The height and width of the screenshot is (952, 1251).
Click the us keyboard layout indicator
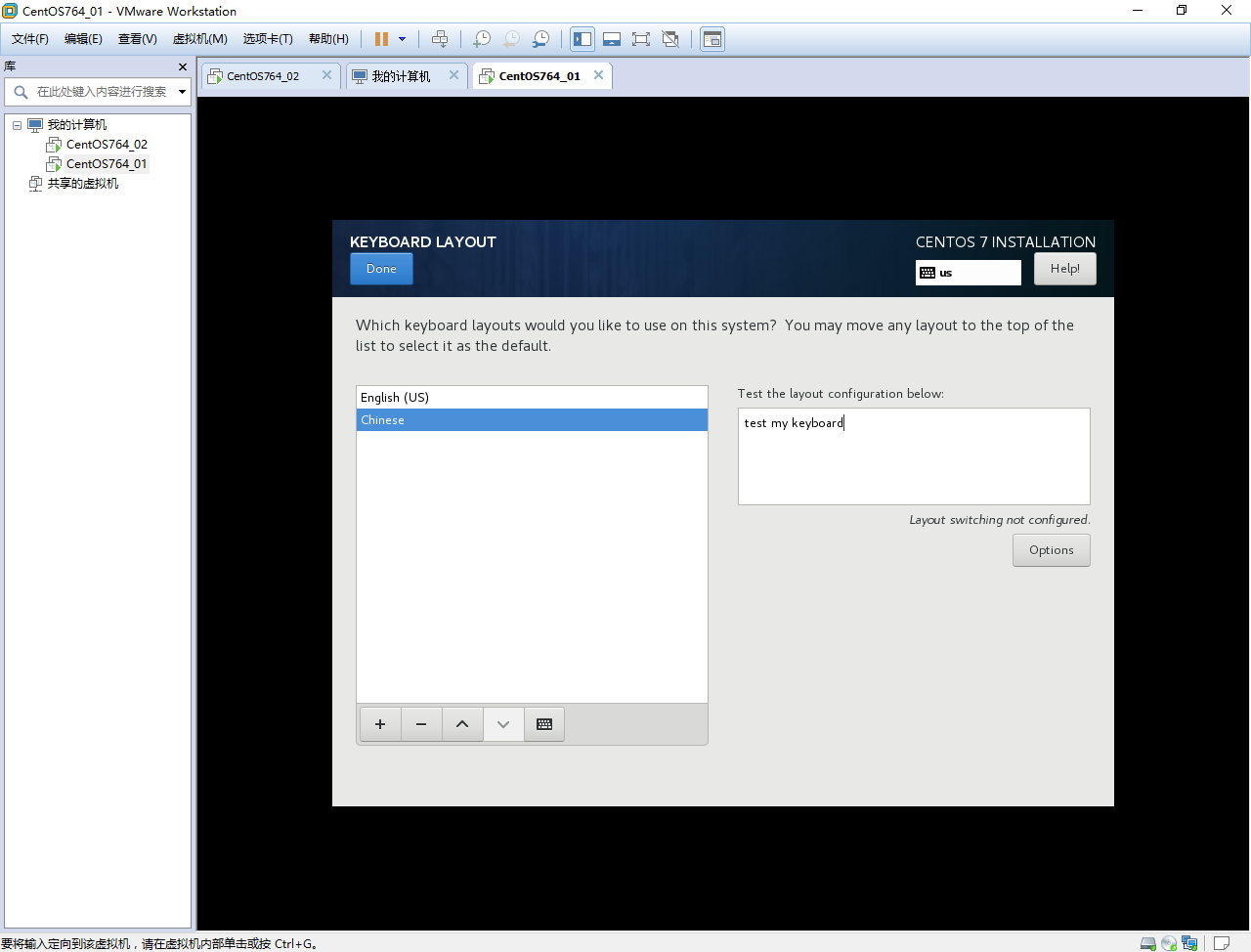[x=969, y=273]
